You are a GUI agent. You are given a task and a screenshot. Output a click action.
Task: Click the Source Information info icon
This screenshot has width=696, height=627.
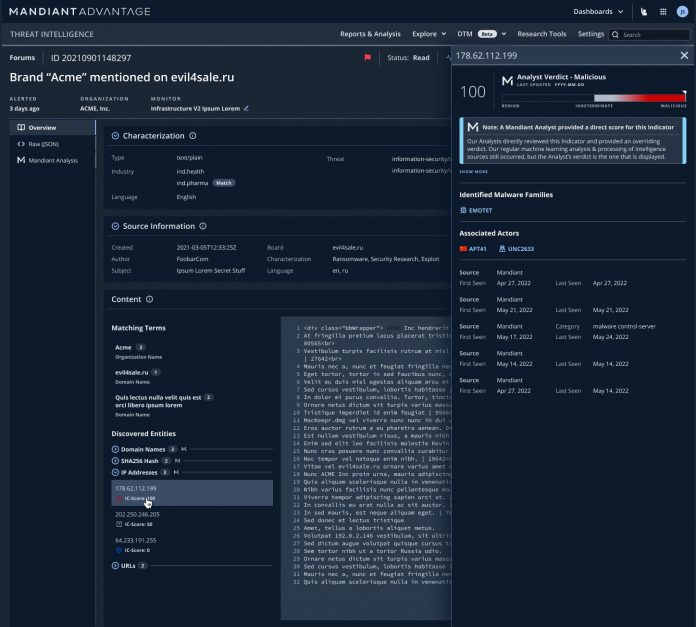(203, 226)
